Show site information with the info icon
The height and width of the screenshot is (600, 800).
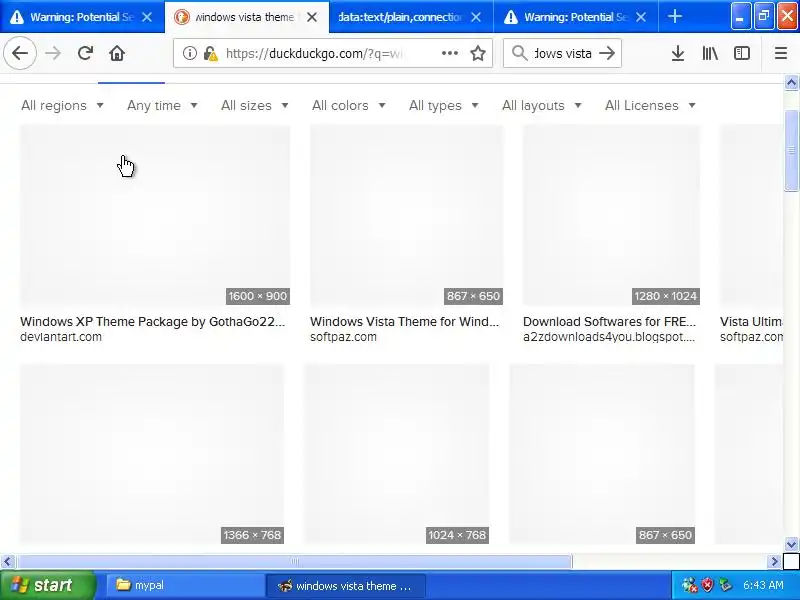pyautogui.click(x=189, y=53)
